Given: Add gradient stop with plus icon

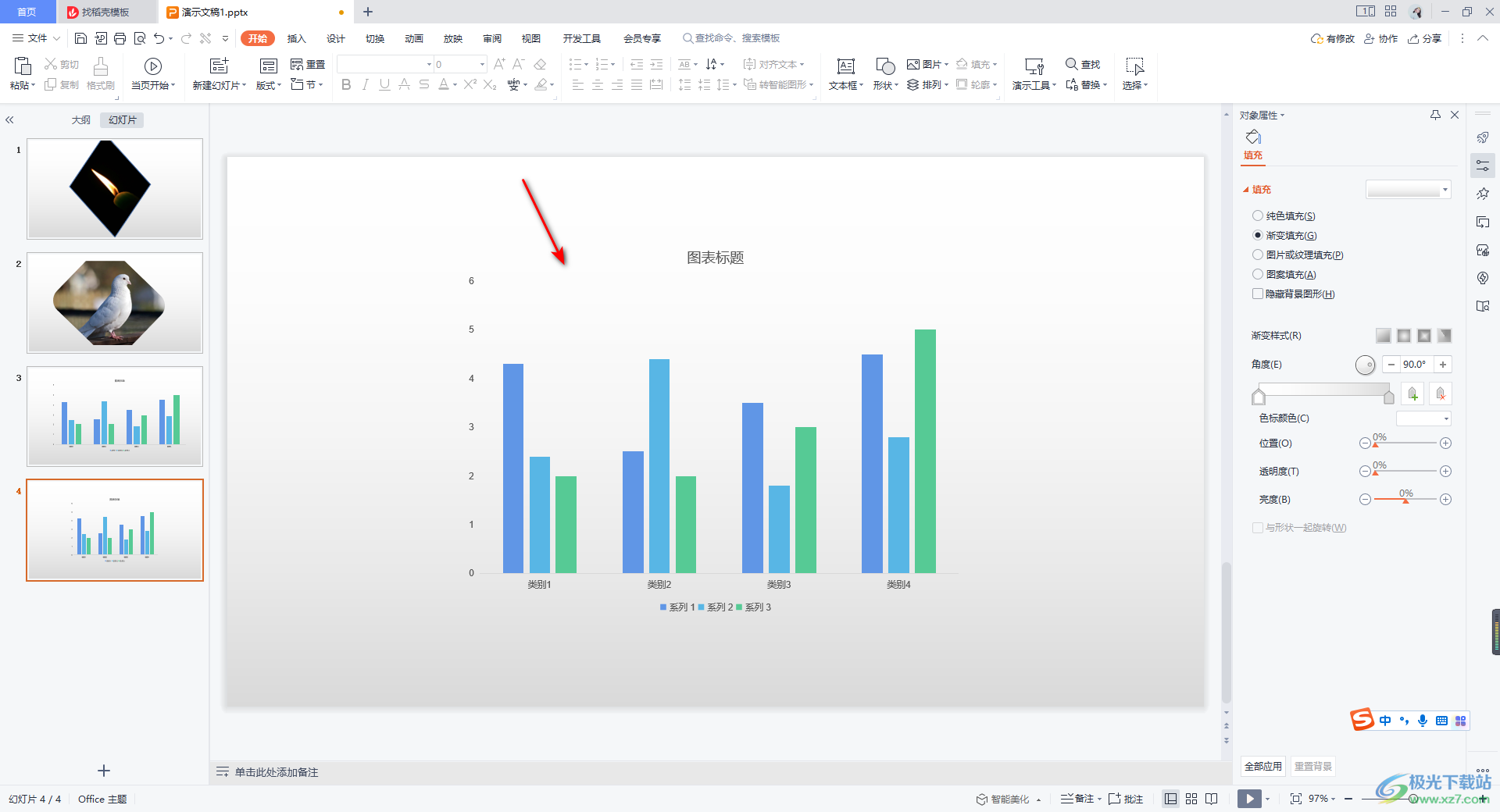Looking at the screenshot, I should [1412, 394].
